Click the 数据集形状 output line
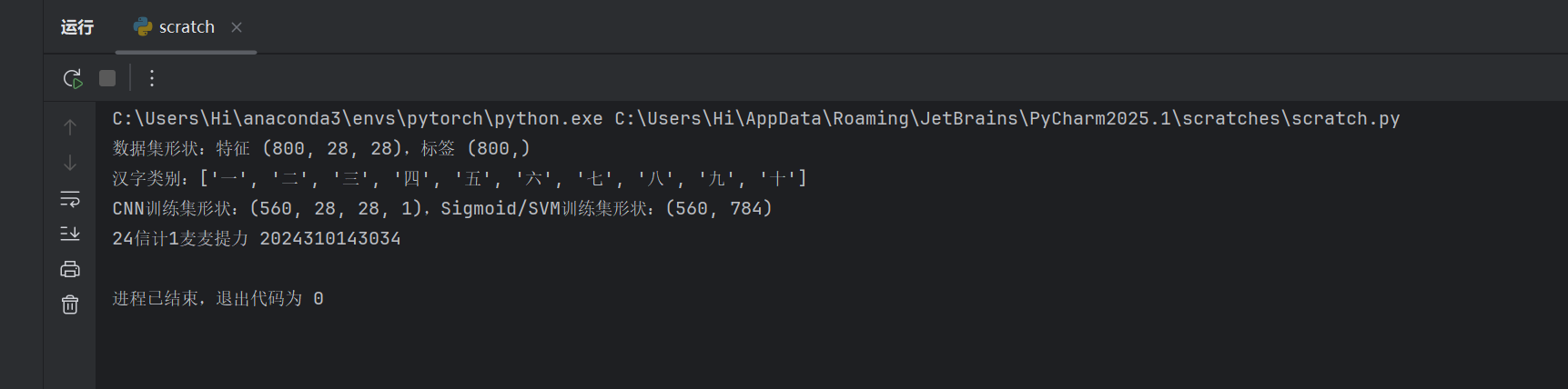 coord(321,149)
